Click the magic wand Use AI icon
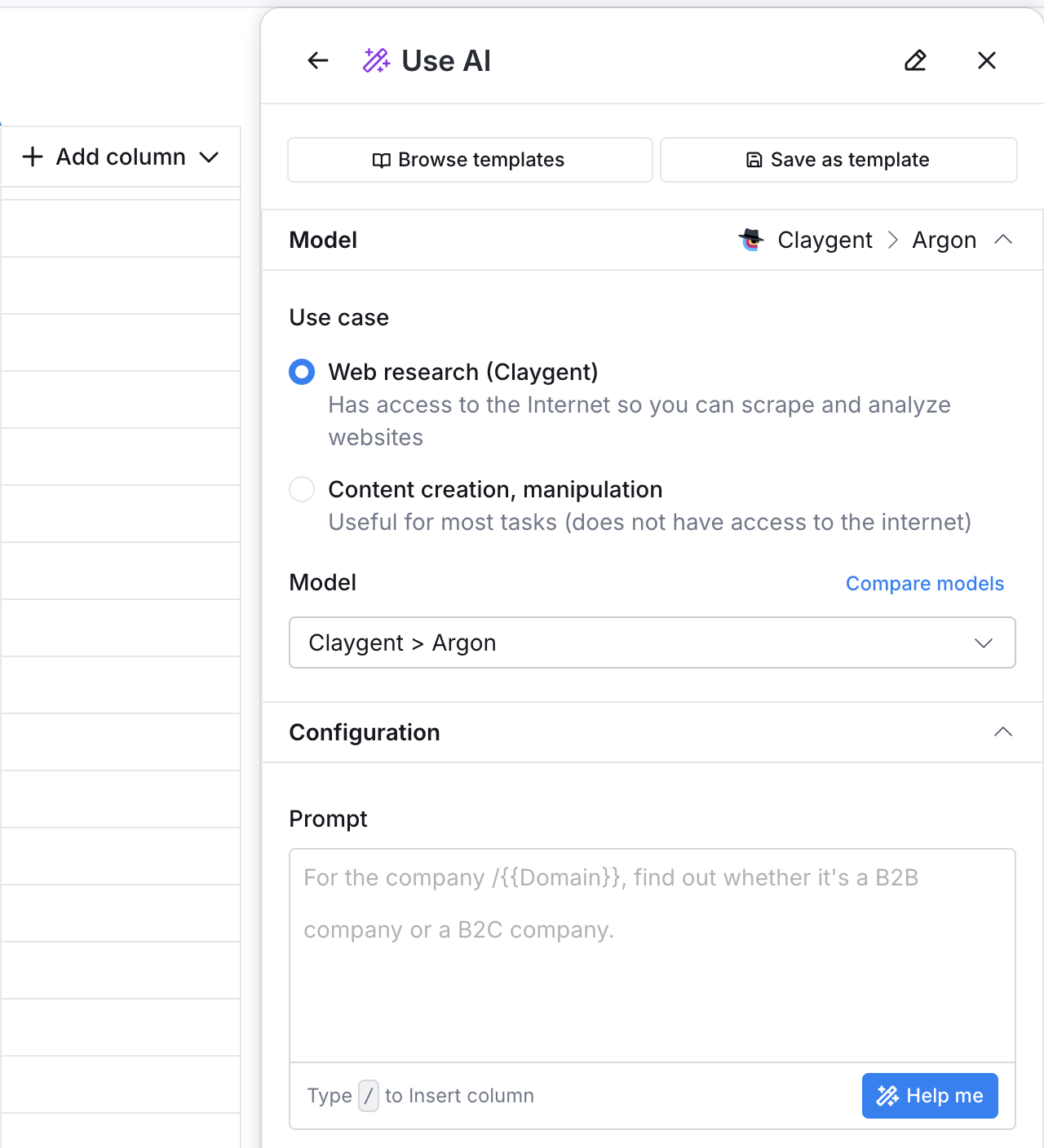 pyautogui.click(x=376, y=60)
